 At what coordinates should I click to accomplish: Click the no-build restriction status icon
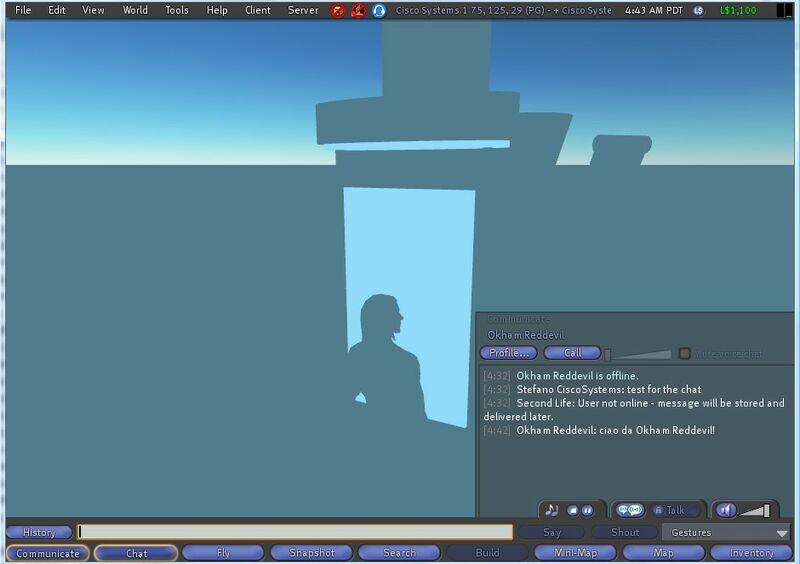359,10
